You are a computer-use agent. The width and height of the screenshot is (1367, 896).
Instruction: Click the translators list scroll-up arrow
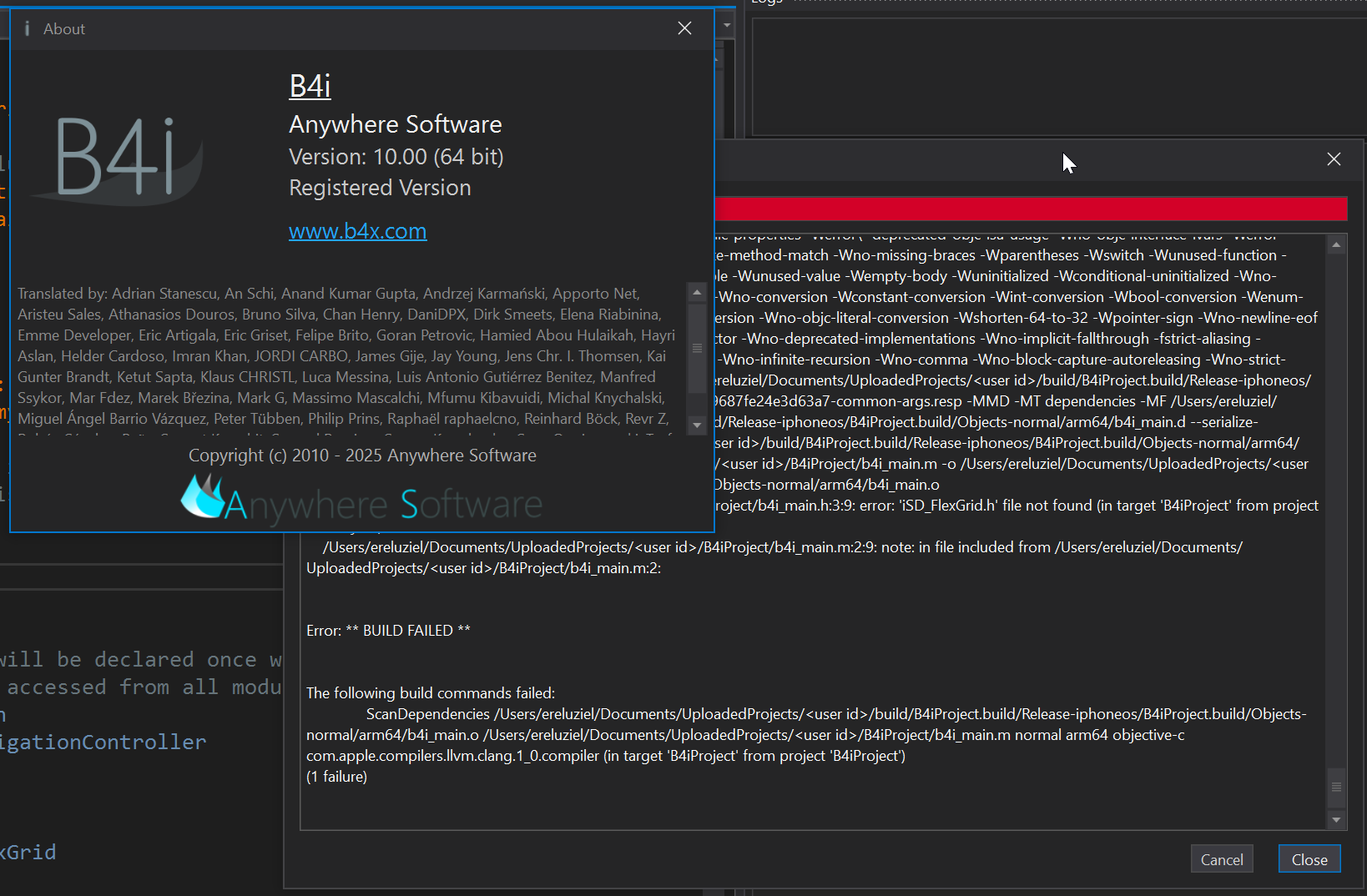coord(697,292)
